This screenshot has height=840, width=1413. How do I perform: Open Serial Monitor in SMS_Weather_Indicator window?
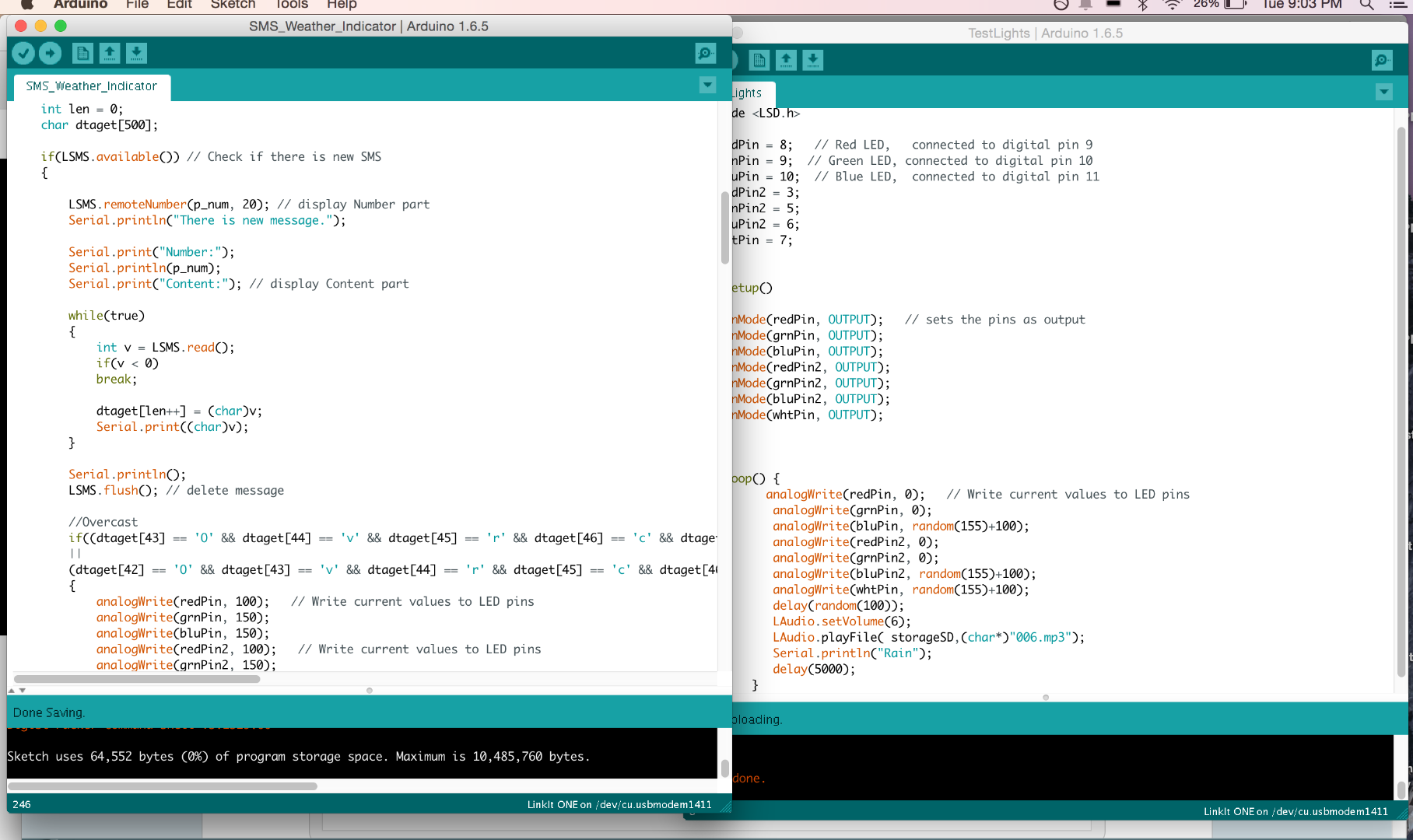pos(706,53)
